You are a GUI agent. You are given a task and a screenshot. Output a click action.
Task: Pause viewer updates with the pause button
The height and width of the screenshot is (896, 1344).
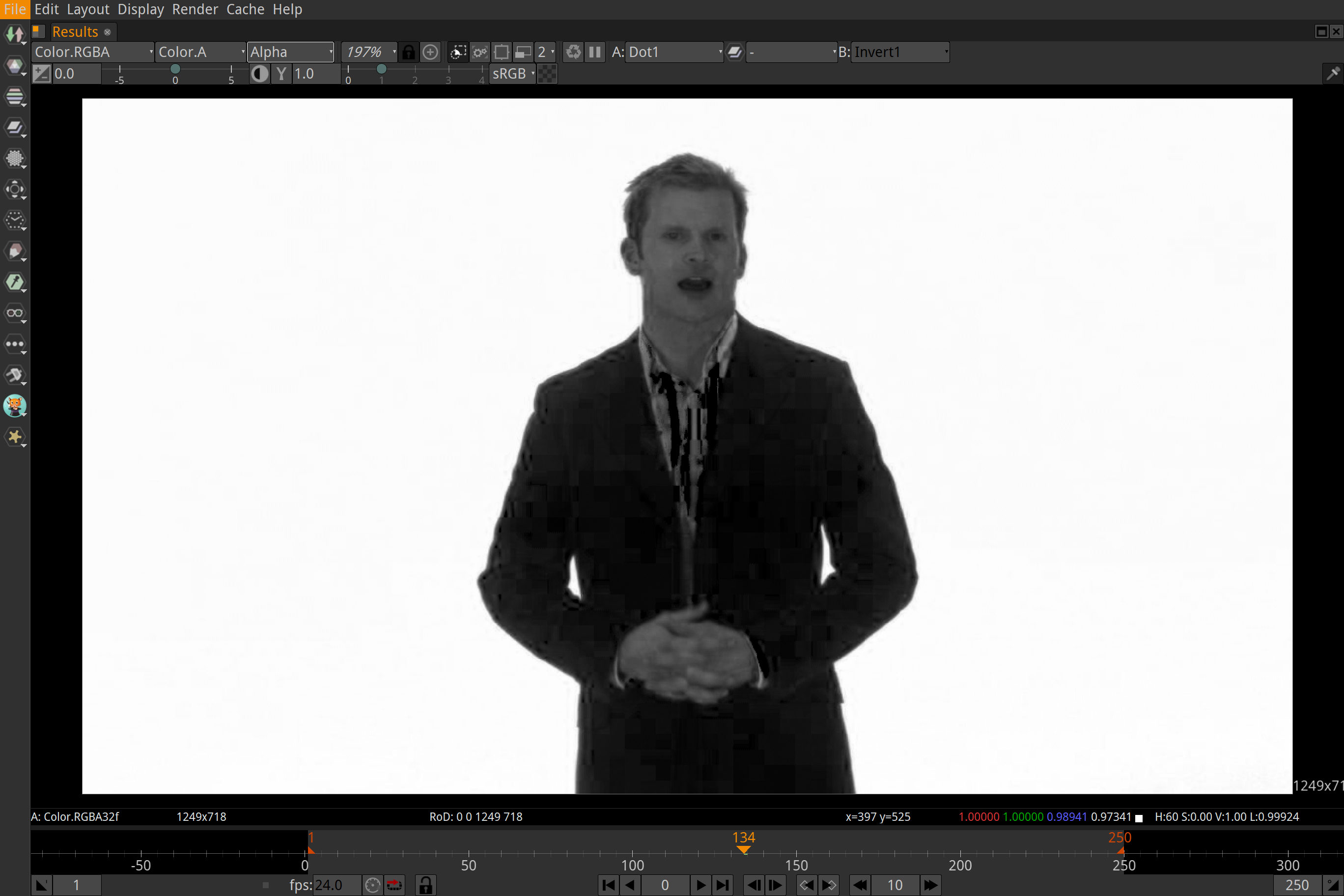tap(595, 53)
